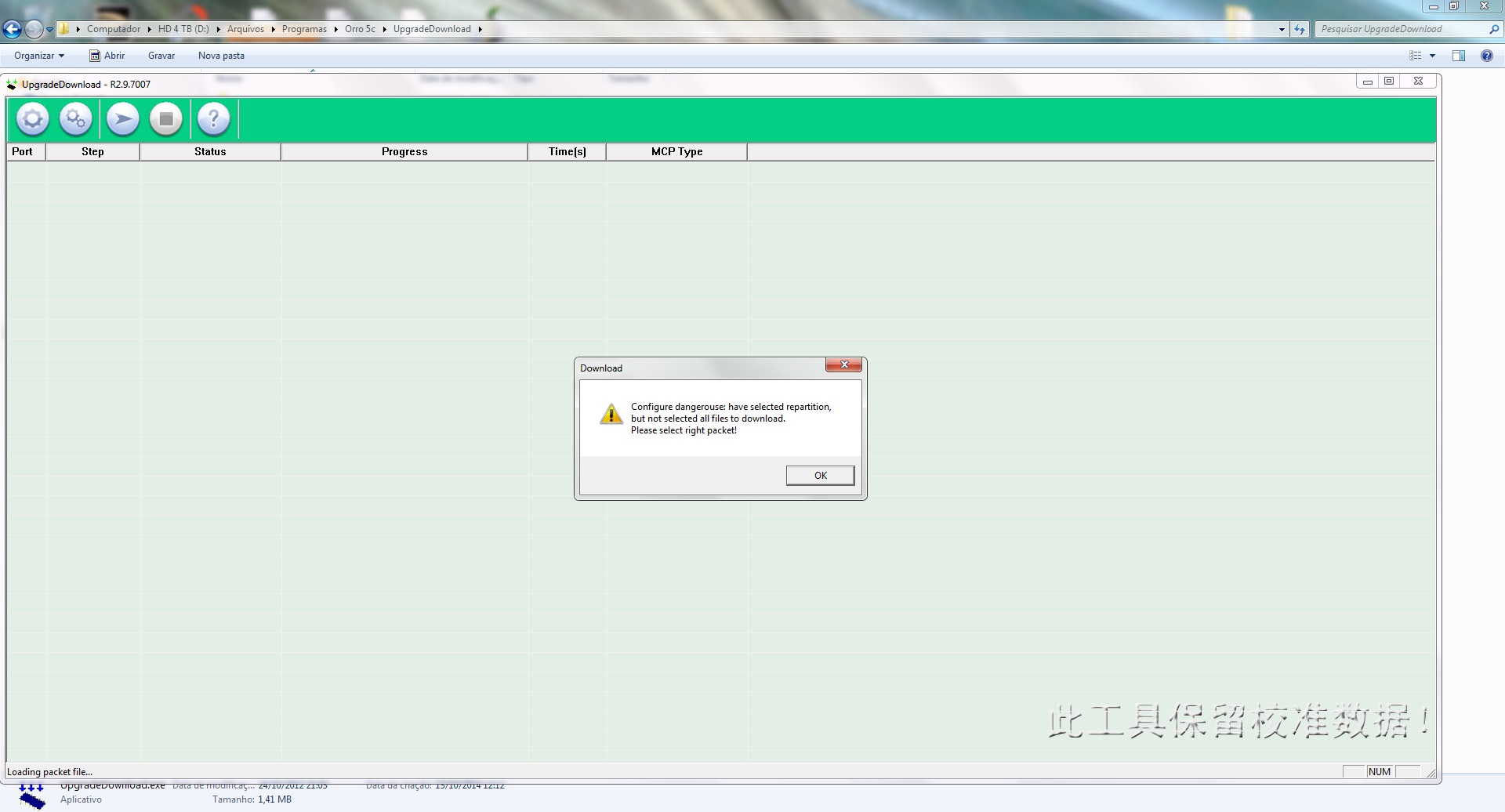Click the Gravar toolbar item
Image resolution: width=1505 pixels, height=812 pixels.
(x=161, y=56)
